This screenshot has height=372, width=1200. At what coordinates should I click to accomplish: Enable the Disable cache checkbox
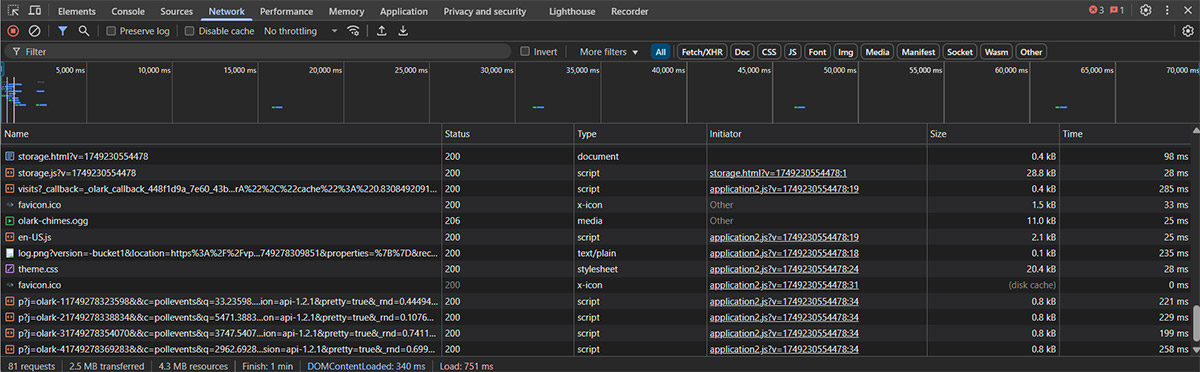coord(190,31)
